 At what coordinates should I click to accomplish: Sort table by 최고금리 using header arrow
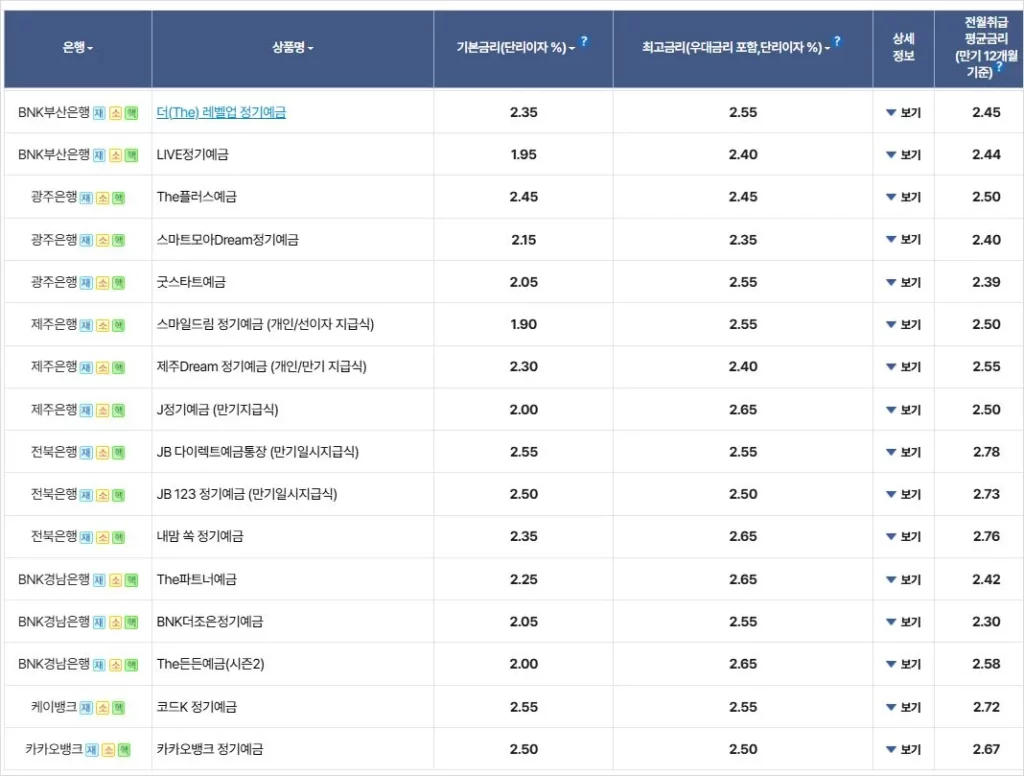(828, 48)
